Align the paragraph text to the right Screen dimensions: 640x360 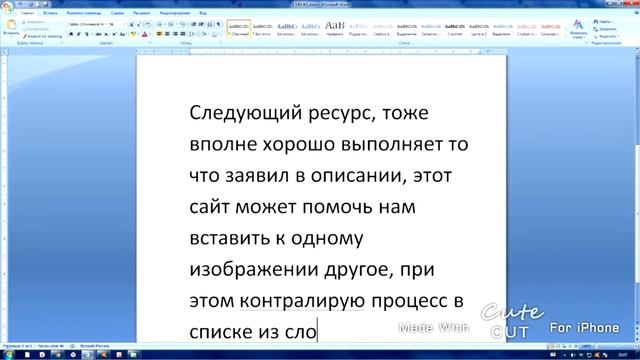(175, 34)
